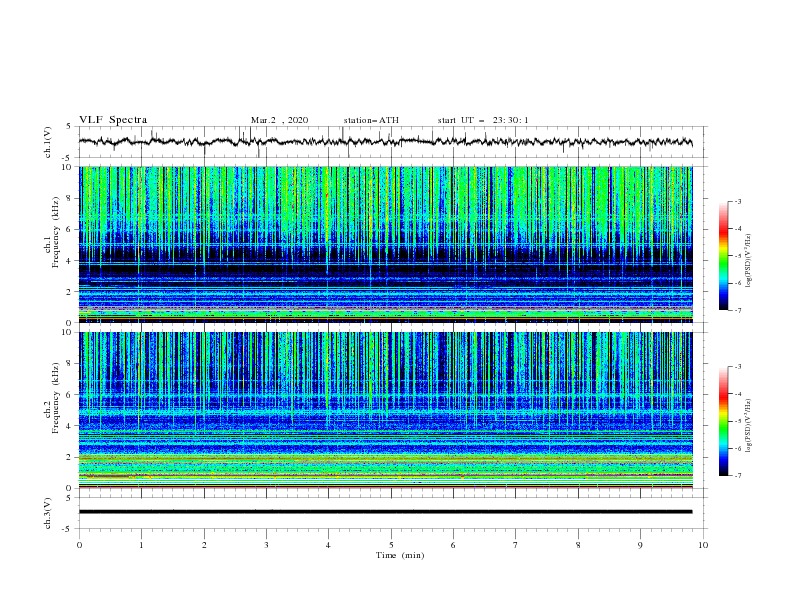Click the "8" kHz tick of ch.1 spectrogram

(x=69, y=198)
